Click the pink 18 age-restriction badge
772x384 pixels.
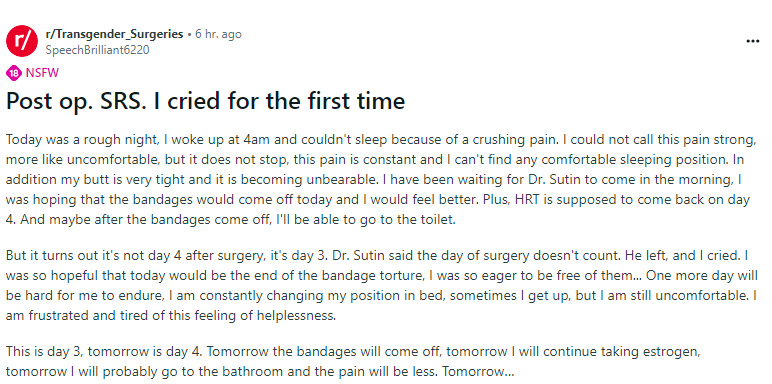[x=14, y=73]
